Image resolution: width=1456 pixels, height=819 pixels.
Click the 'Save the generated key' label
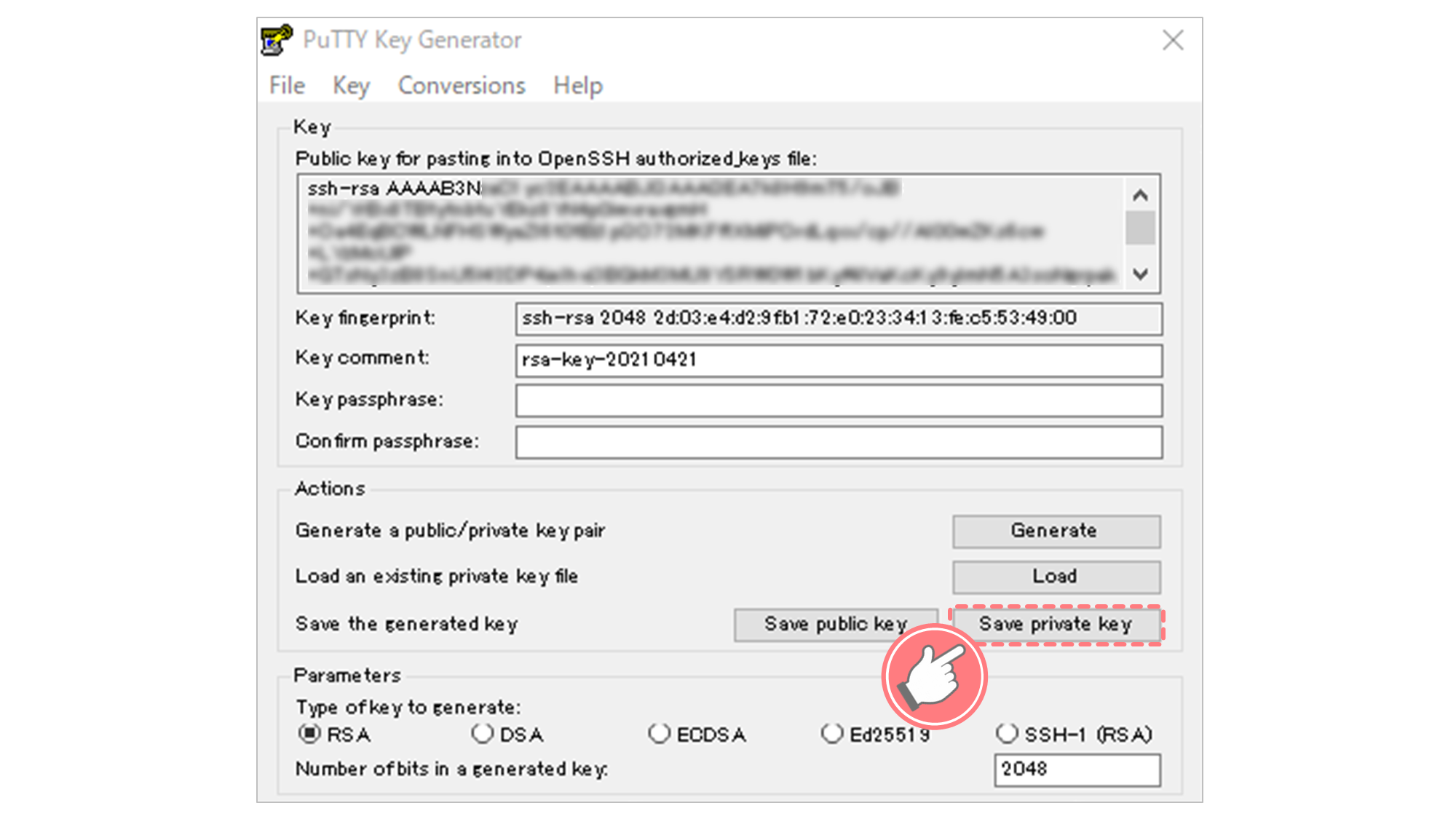pyautogui.click(x=406, y=625)
